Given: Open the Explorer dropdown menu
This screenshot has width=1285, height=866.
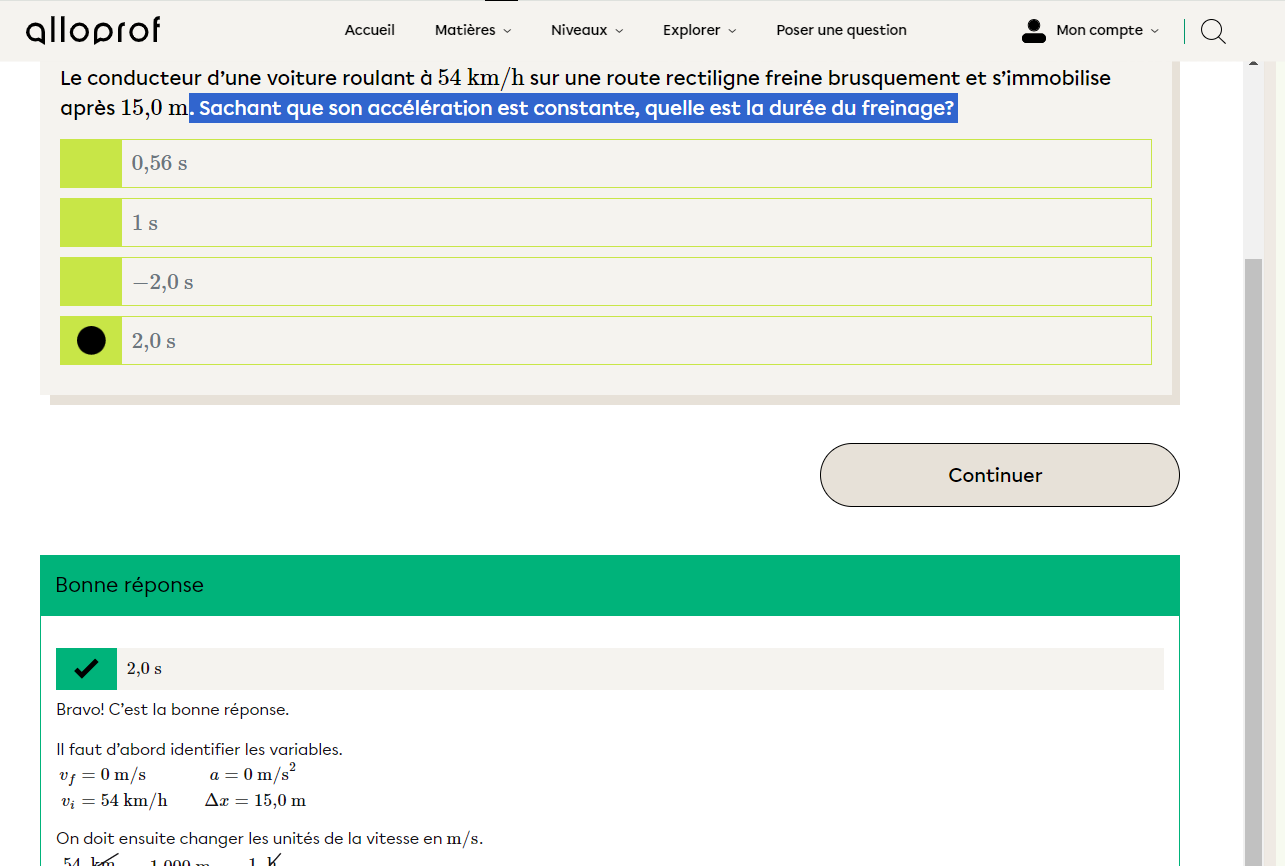Looking at the screenshot, I should [x=698, y=30].
